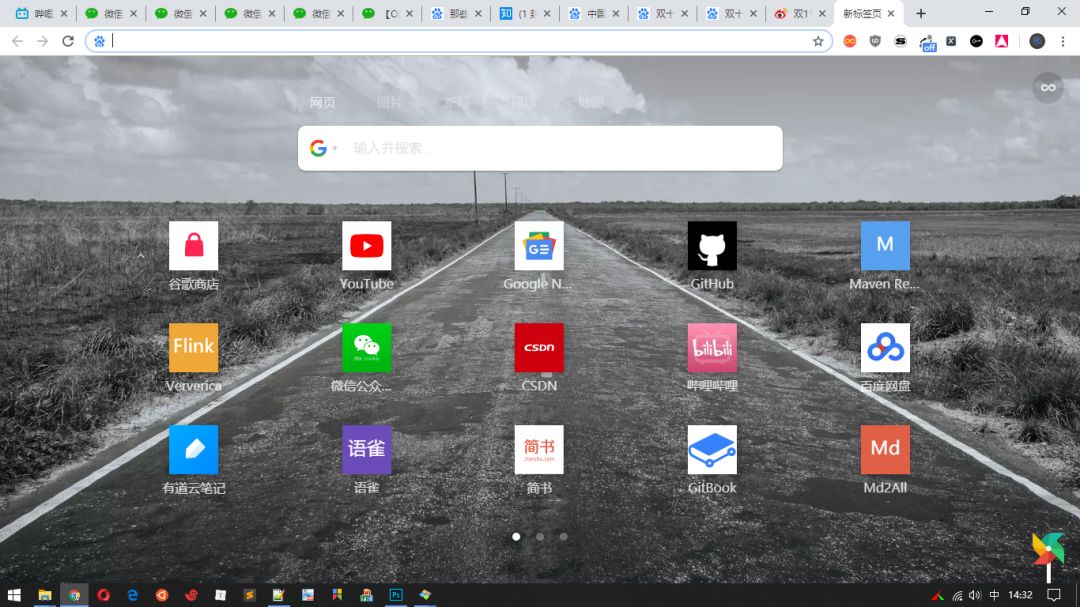The image size is (1080, 607).
Task: Open the Windows Start menu
Action: pos(14,595)
